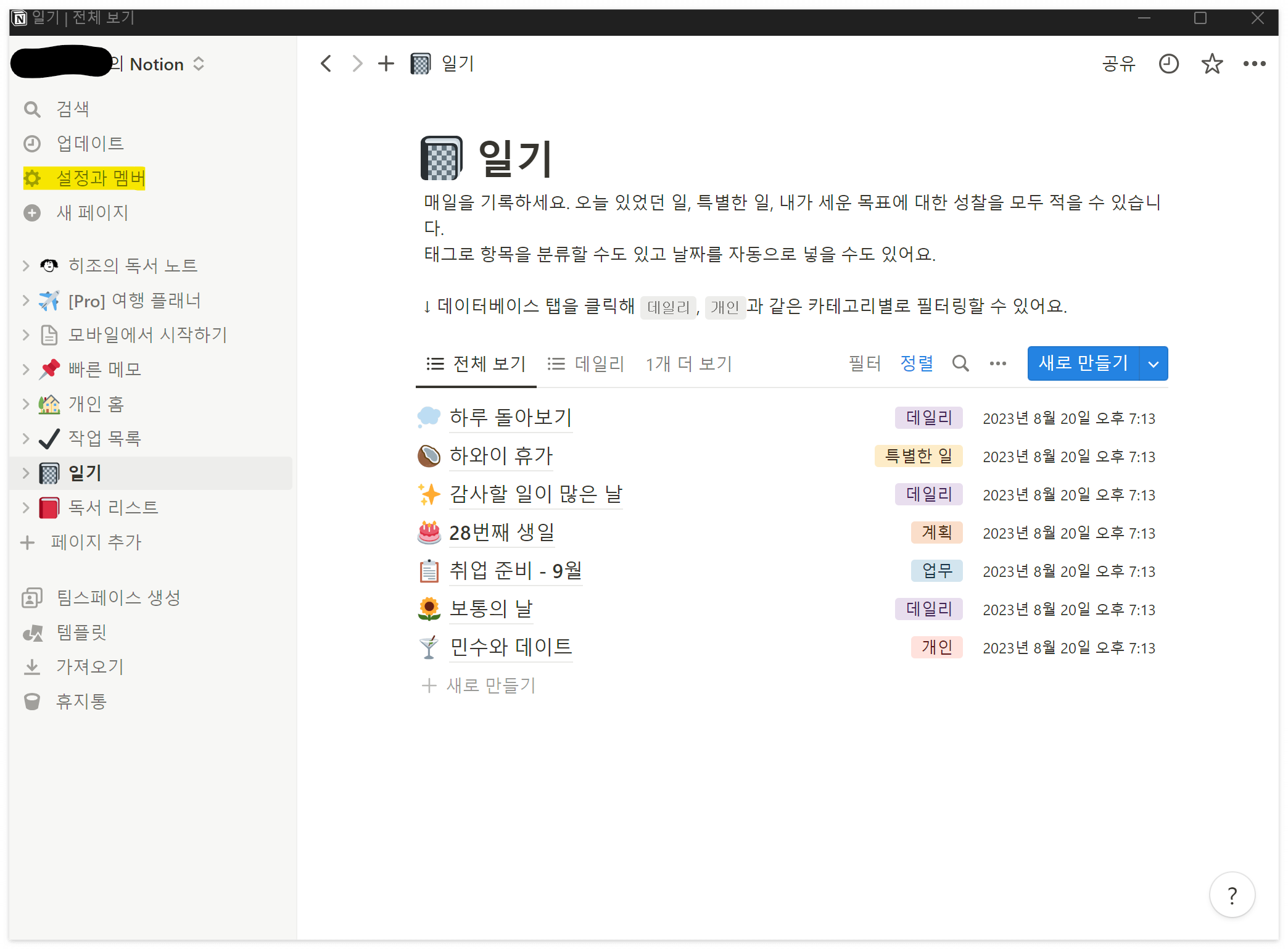This screenshot has width=1288, height=949.
Task: Click the database search magnifier icon
Action: [x=960, y=363]
